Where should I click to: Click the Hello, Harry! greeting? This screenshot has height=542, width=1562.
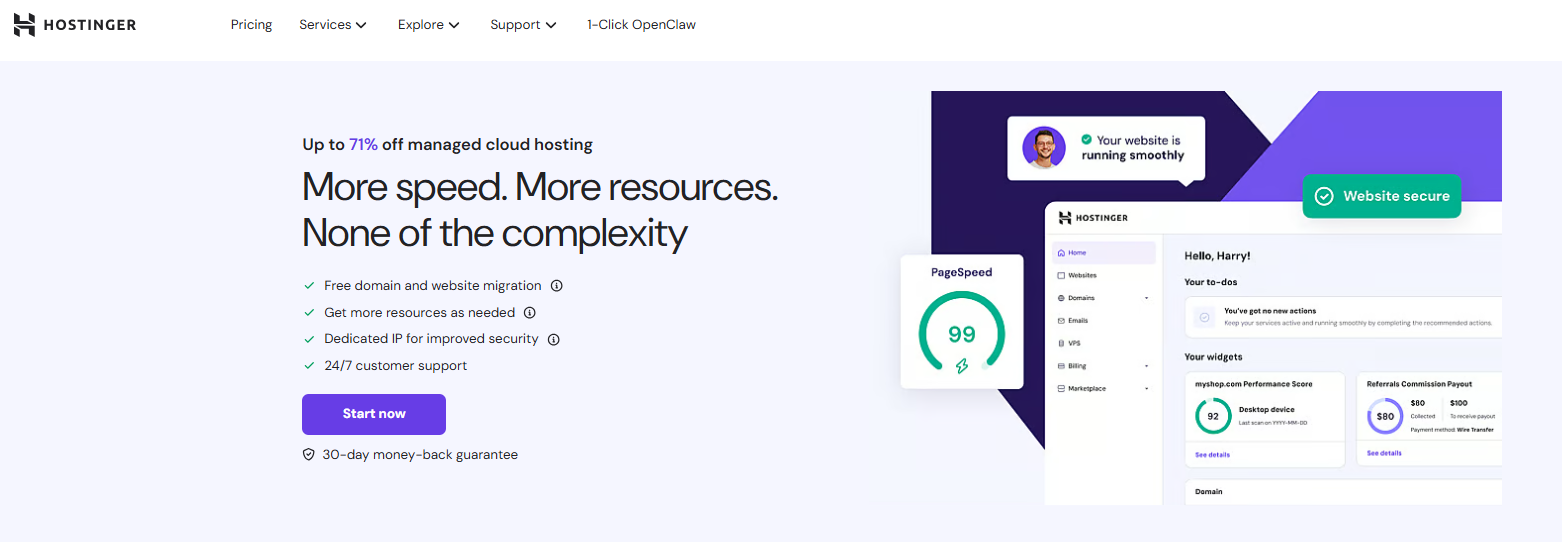click(1217, 256)
